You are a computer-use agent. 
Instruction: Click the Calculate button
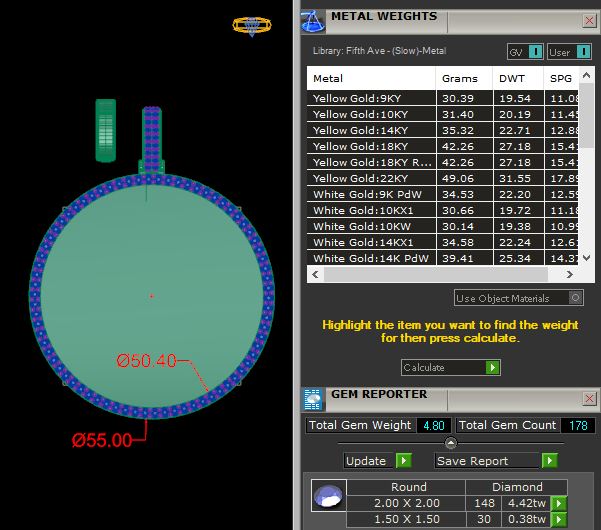click(450, 367)
